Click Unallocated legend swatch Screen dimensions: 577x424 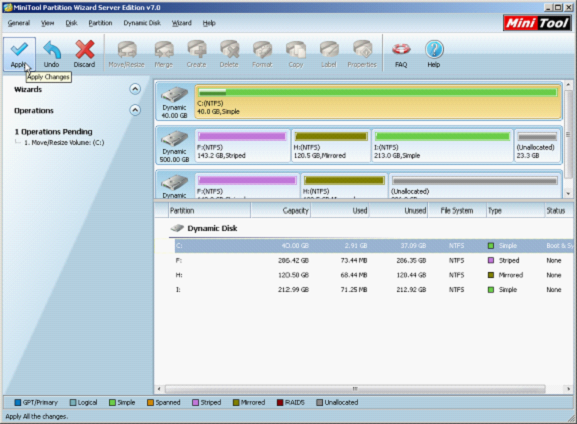tap(319, 402)
